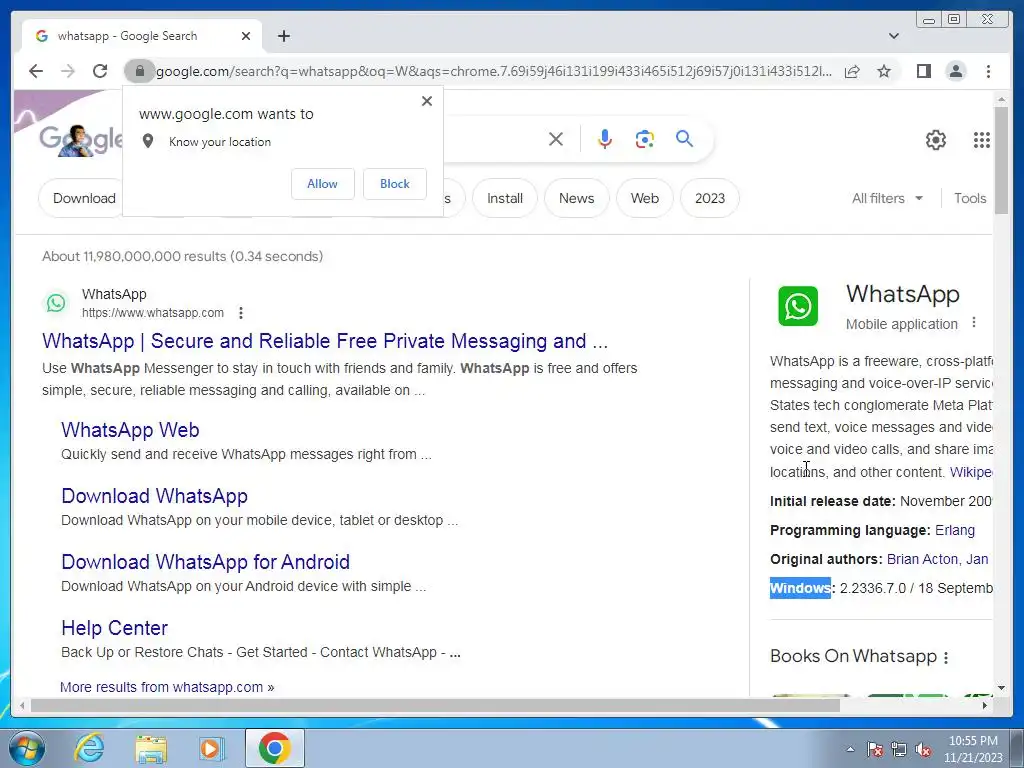Click the network tray icon

899,750
